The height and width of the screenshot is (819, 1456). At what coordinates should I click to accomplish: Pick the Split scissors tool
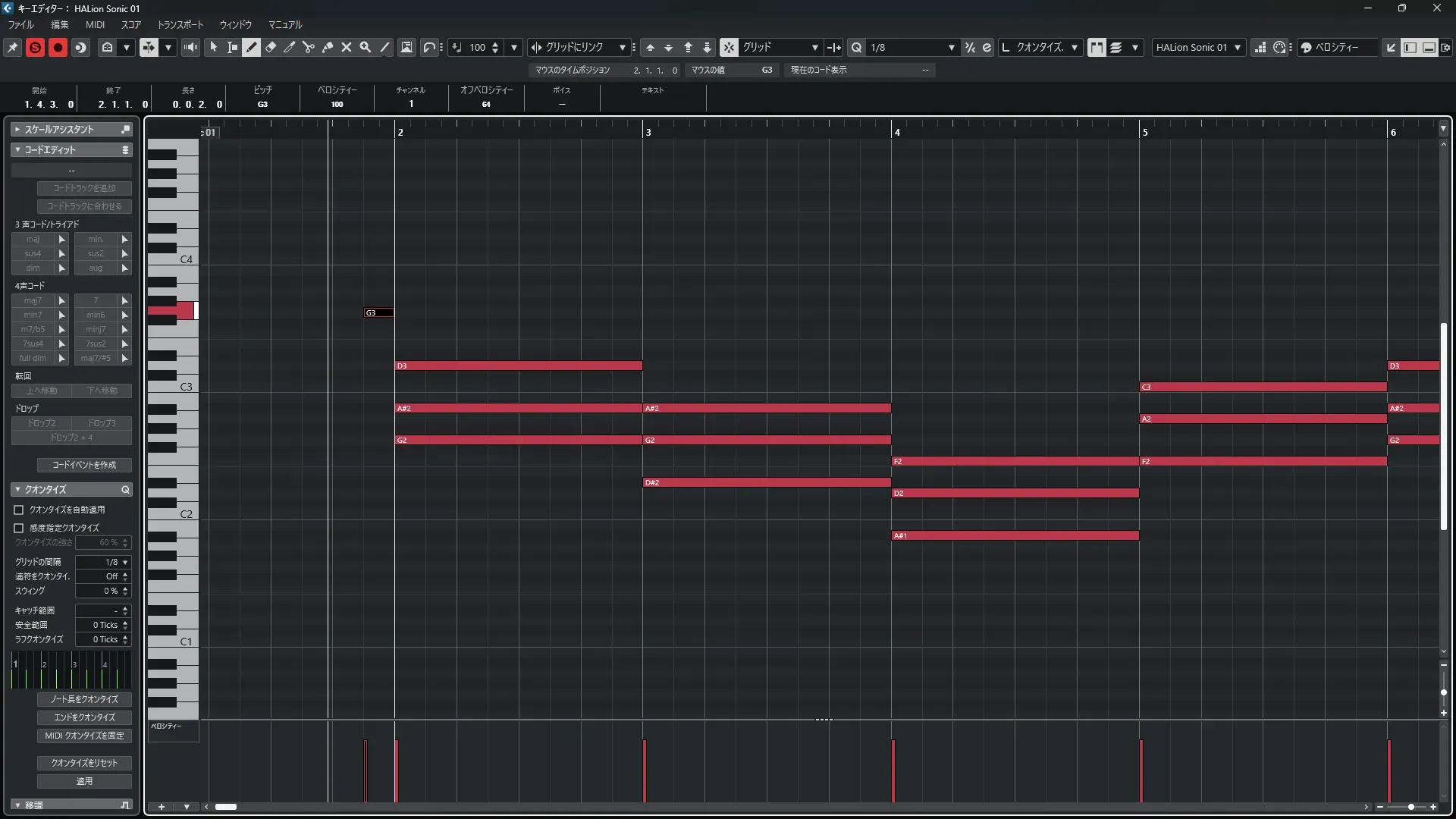[x=309, y=47]
